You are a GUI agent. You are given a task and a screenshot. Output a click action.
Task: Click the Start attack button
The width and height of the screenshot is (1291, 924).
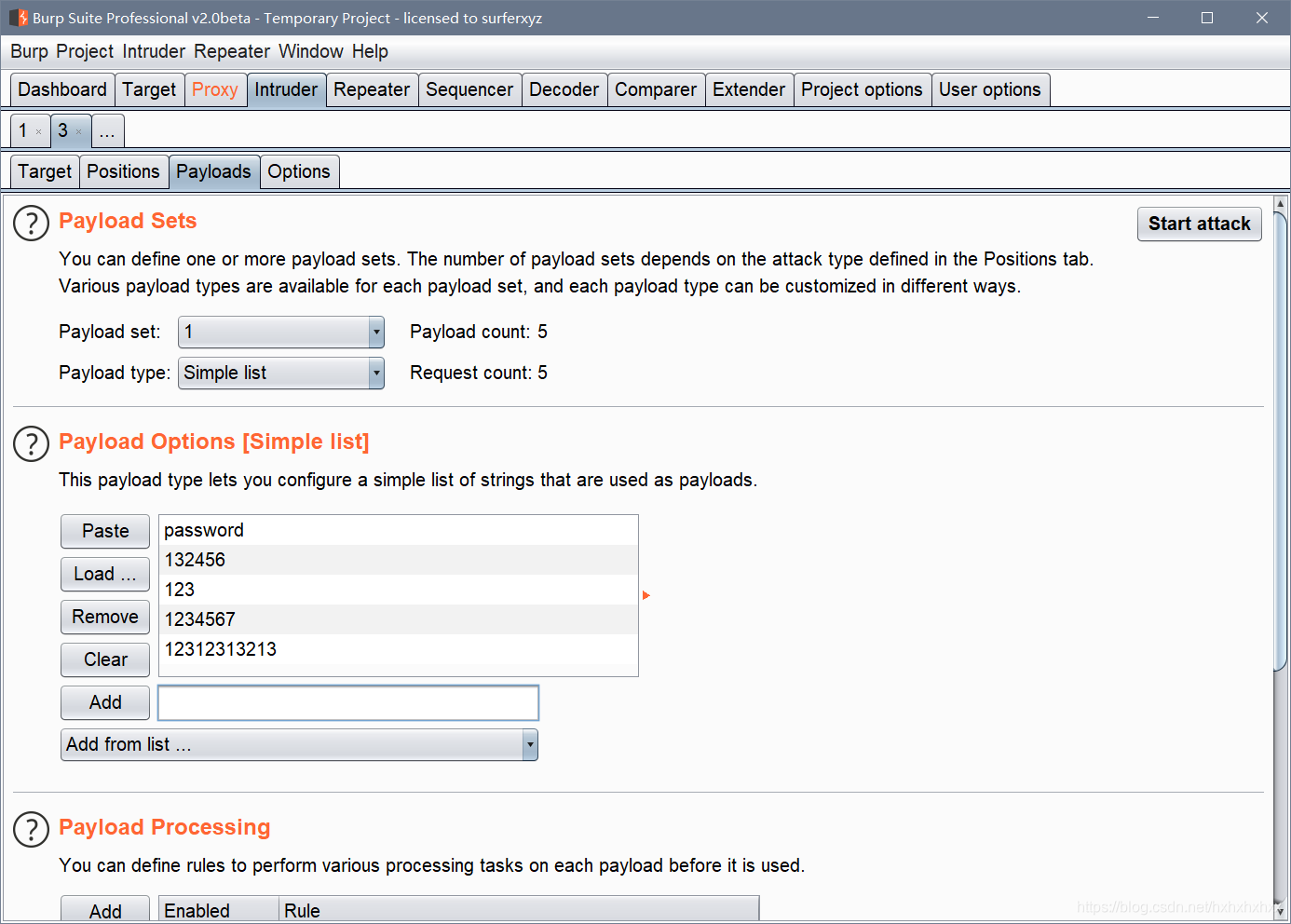pos(1200,224)
